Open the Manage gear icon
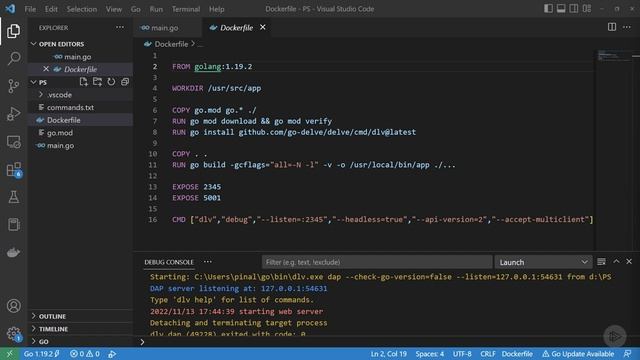 [x=13, y=333]
